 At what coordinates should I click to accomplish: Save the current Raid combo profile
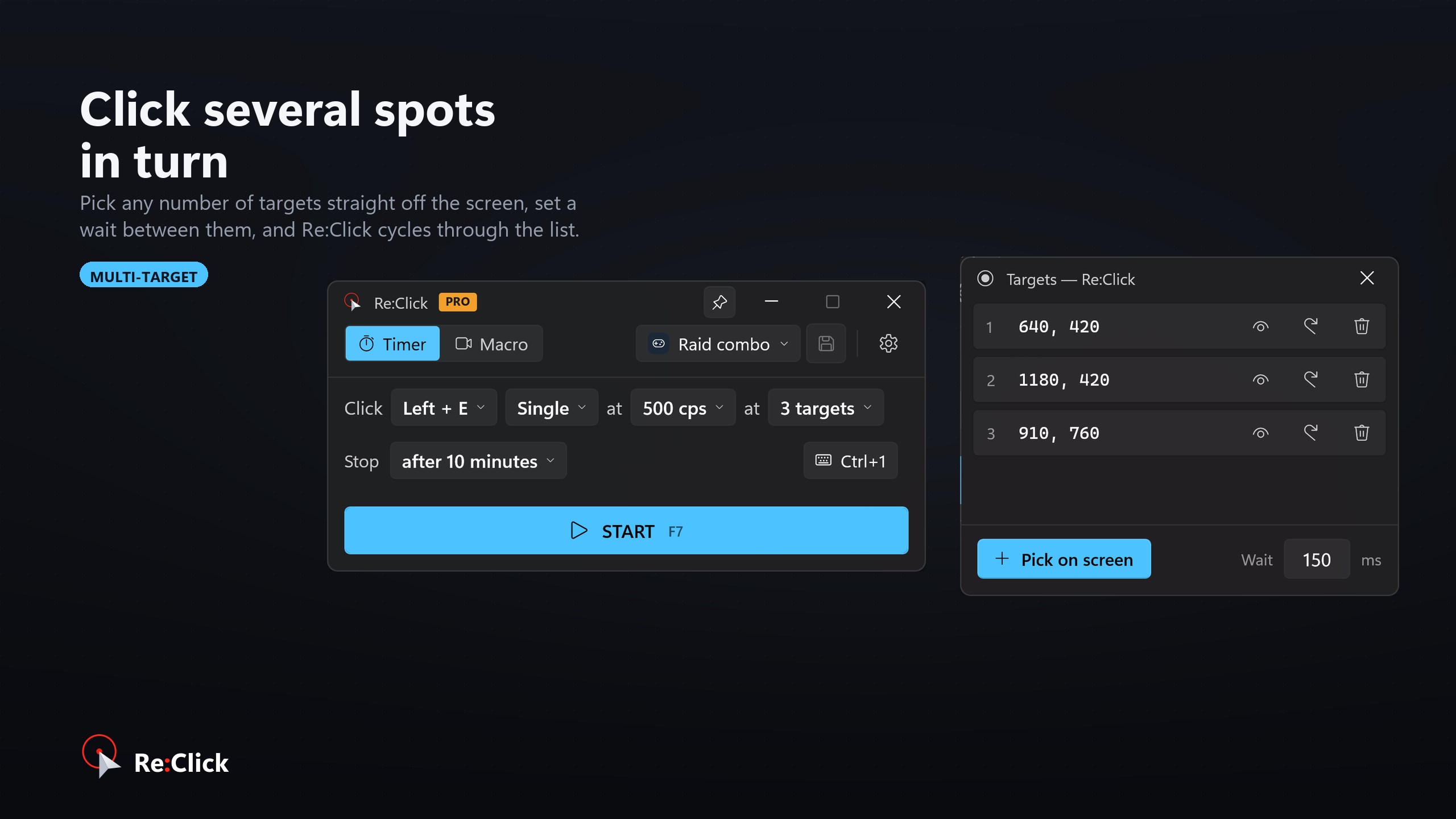click(826, 344)
